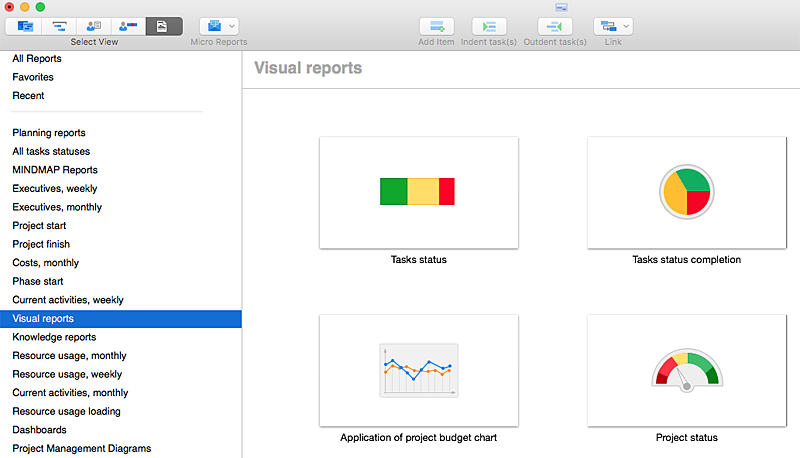The width and height of the screenshot is (800, 458).
Task: Open All Reports in sidebar
Action: tap(37, 59)
